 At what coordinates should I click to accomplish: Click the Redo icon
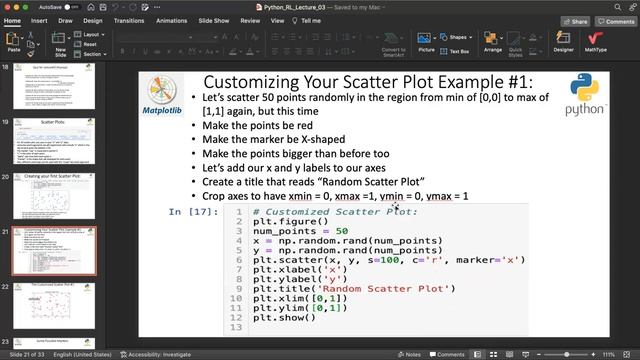coord(133,7)
